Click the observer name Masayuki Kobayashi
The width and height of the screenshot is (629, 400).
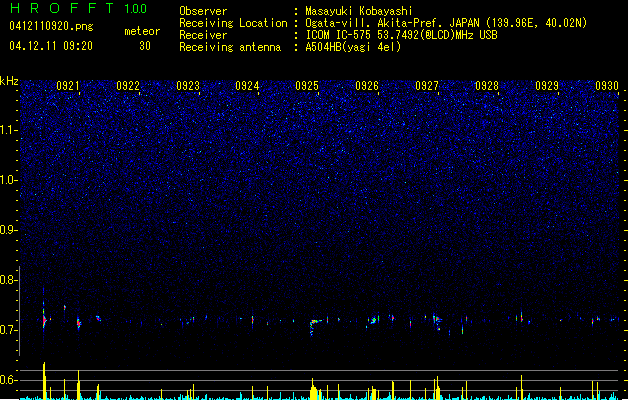pyautogui.click(x=359, y=11)
